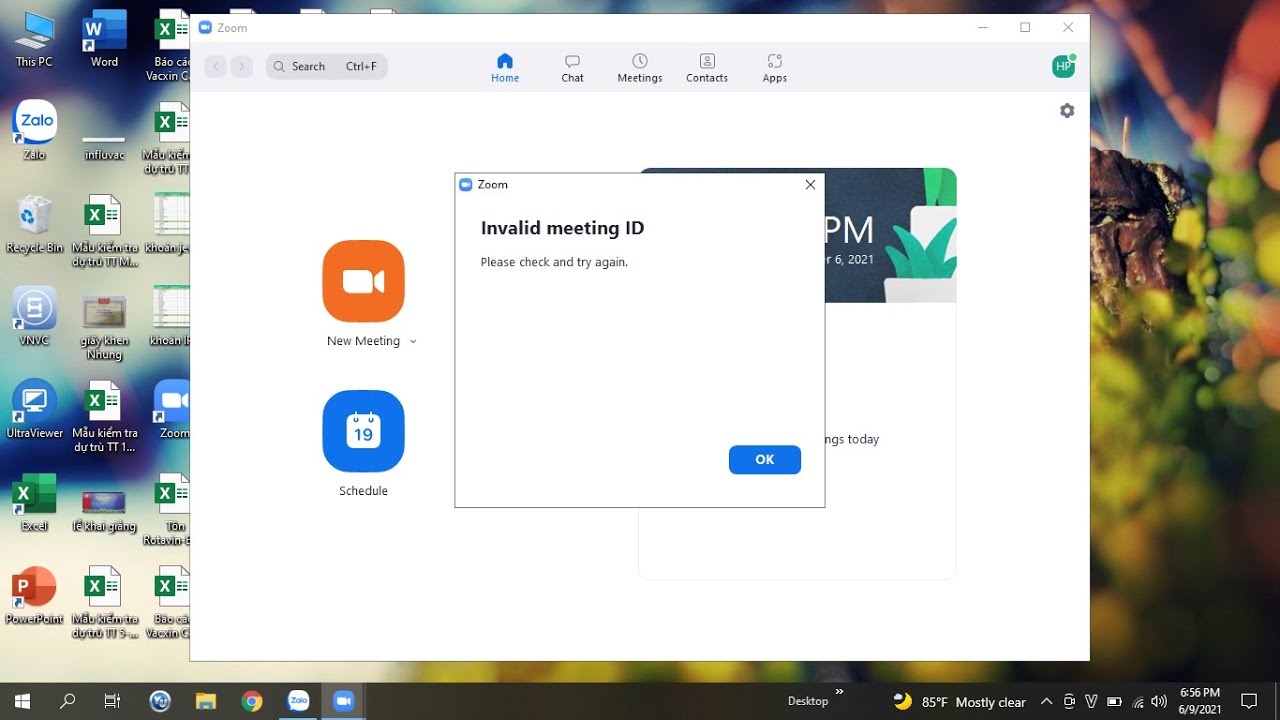
Task: Open the Zoom desktop shortcut
Action: [x=174, y=409]
